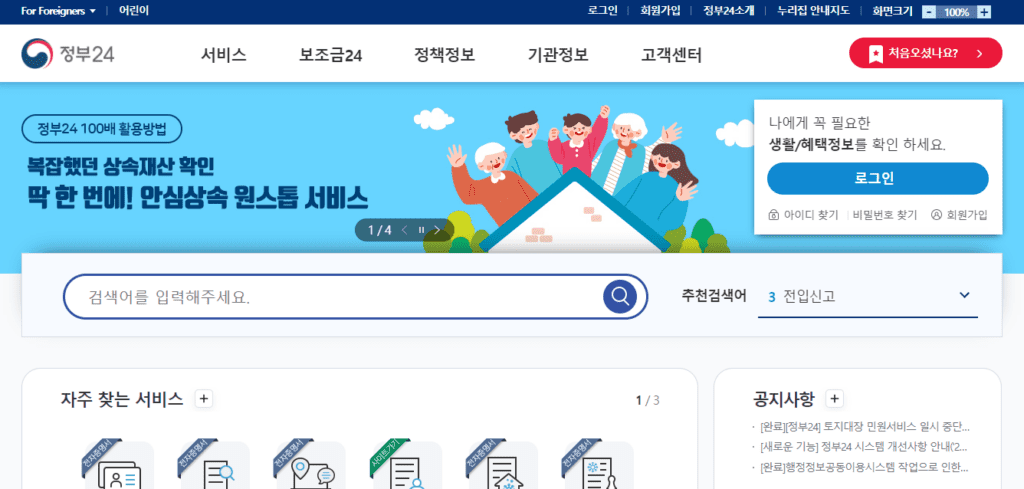The height and width of the screenshot is (489, 1024).
Task: Click 회원가입 in the top bar
Action: pos(660,11)
